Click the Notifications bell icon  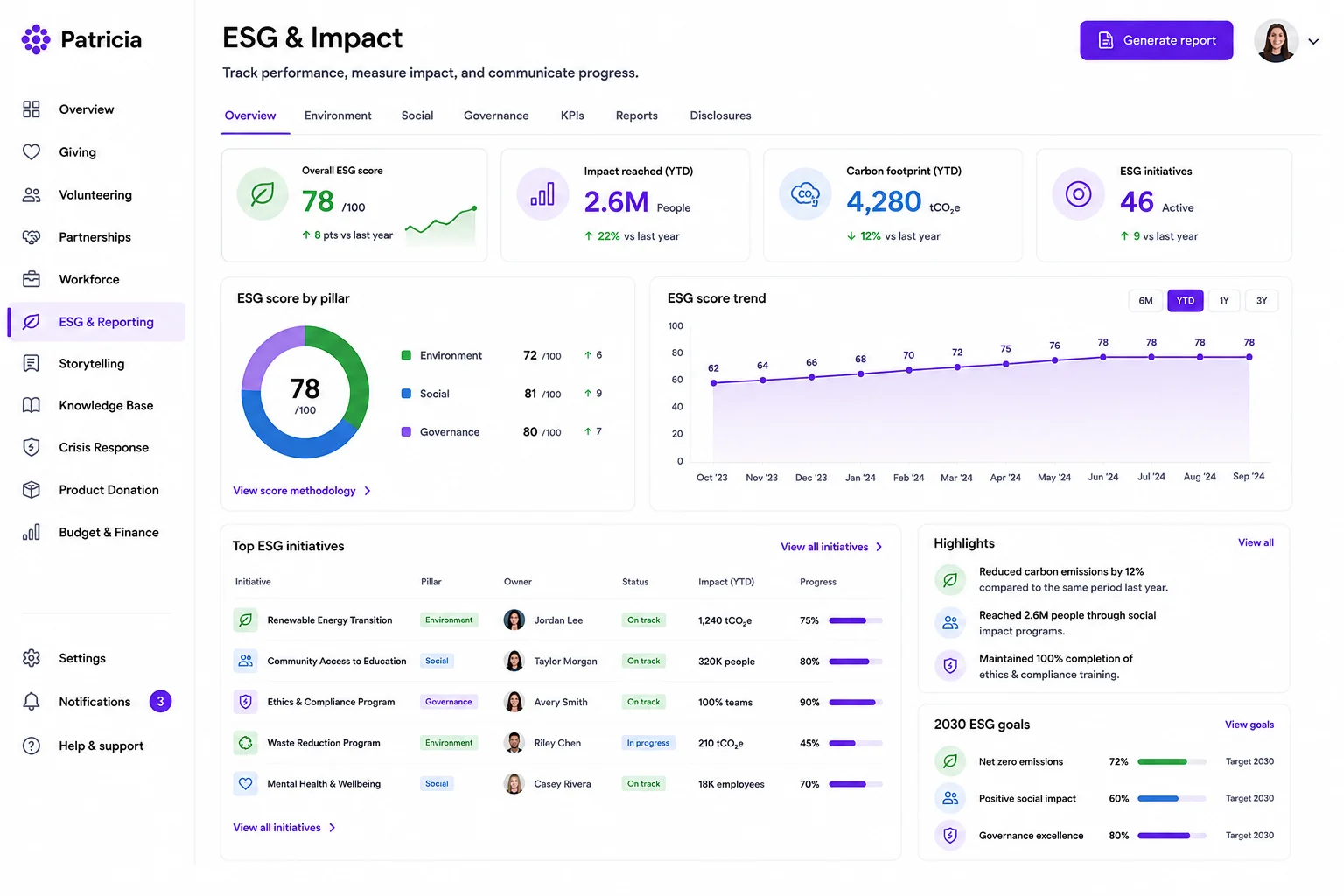pos(31,702)
